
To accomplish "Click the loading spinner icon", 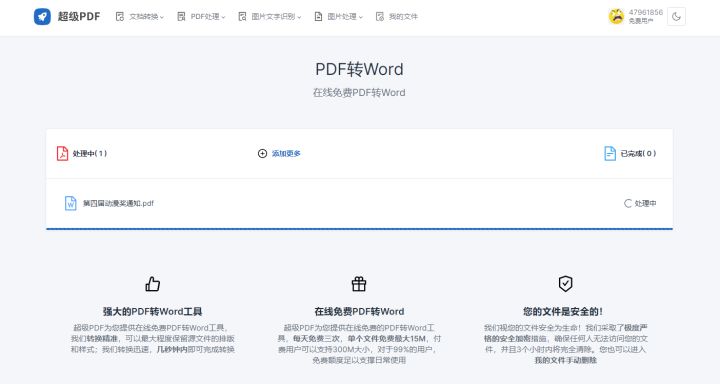I will click(x=628, y=203).
